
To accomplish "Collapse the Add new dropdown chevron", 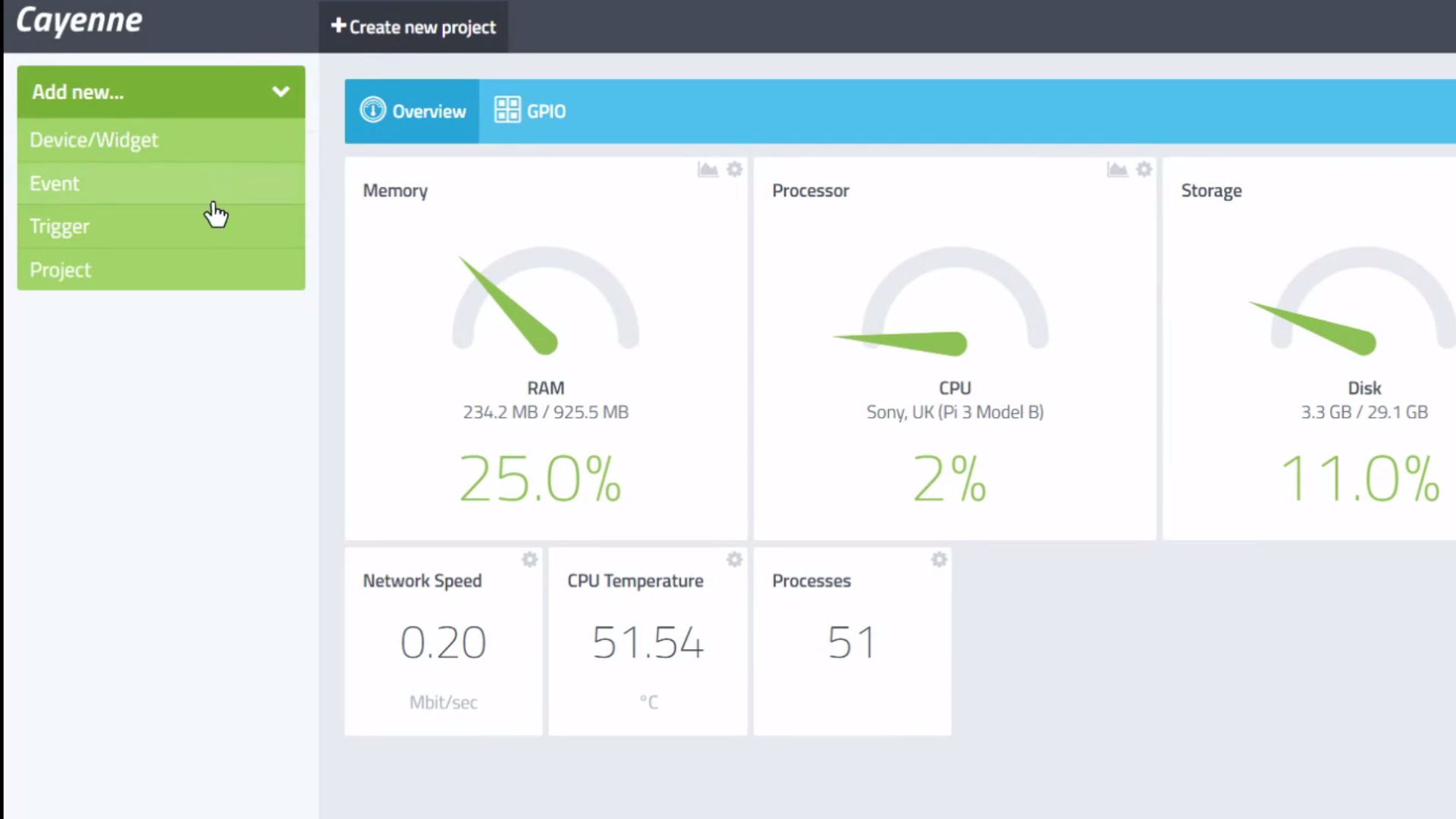I will pyautogui.click(x=281, y=92).
